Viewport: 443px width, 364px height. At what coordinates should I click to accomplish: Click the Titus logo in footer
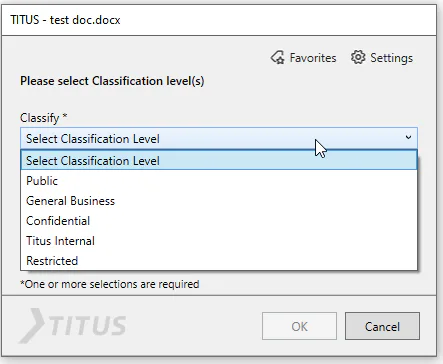point(73,326)
